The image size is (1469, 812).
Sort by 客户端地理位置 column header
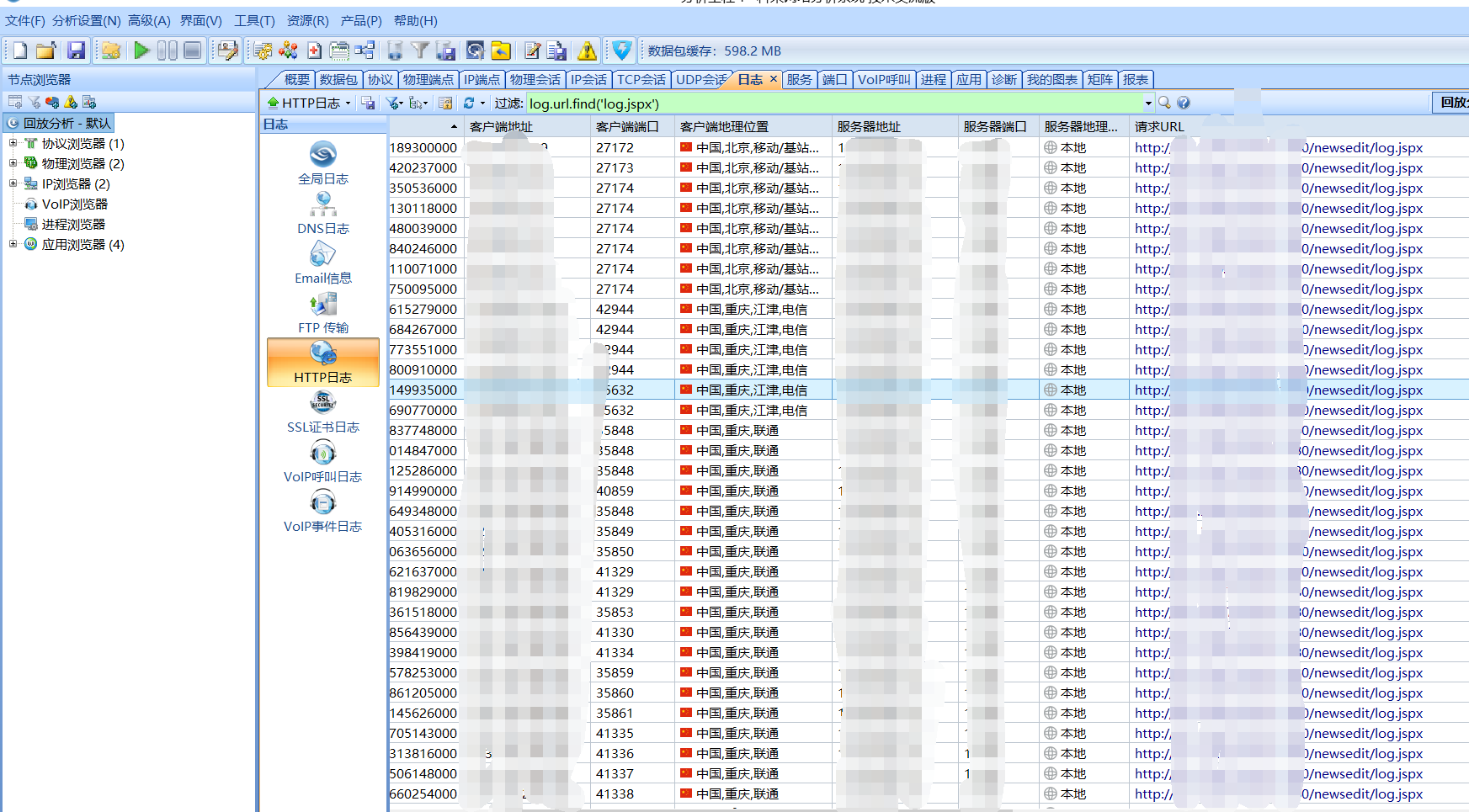point(753,127)
